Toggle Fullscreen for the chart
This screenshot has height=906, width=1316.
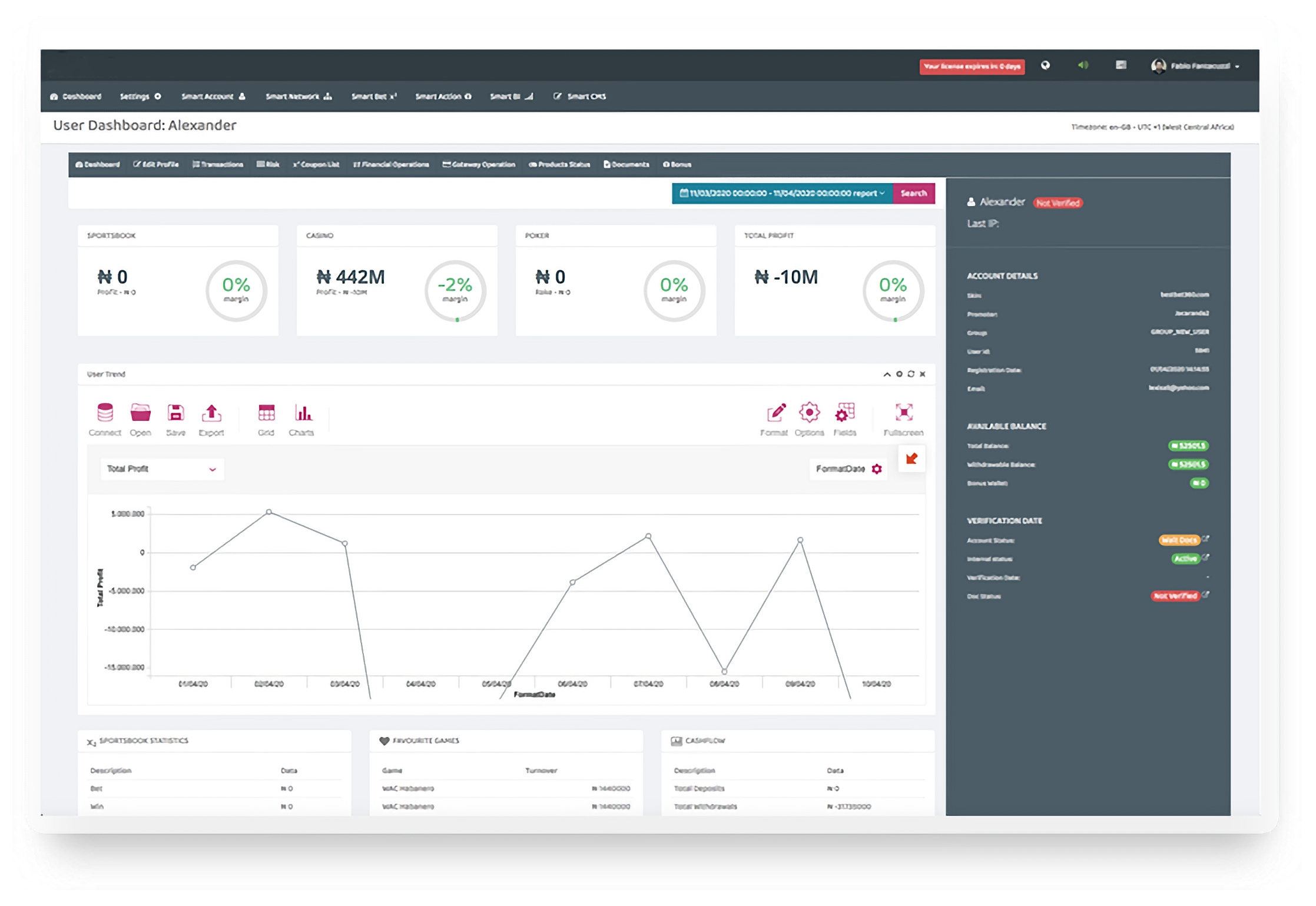pyautogui.click(x=904, y=413)
